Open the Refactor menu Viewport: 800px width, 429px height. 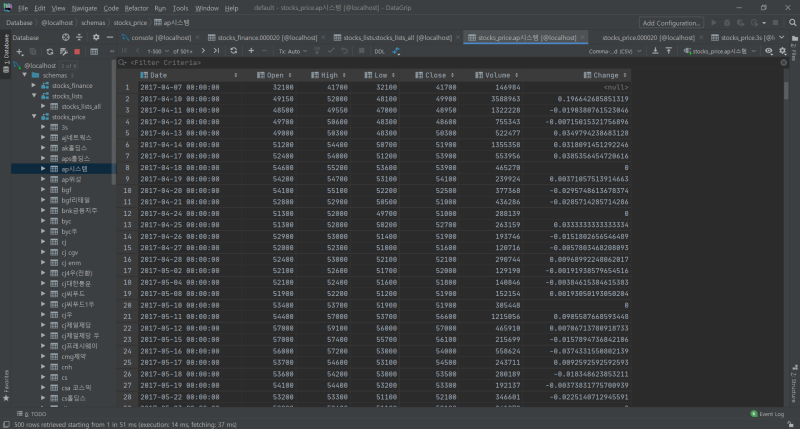point(136,8)
